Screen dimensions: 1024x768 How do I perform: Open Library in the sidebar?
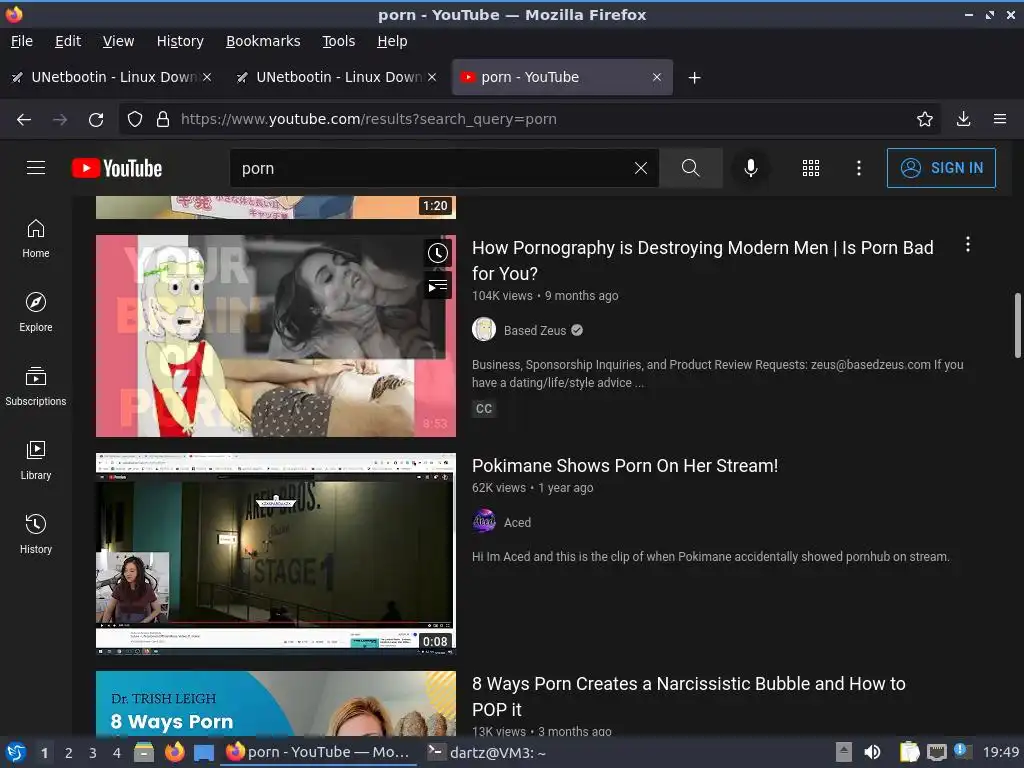pyautogui.click(x=36, y=460)
